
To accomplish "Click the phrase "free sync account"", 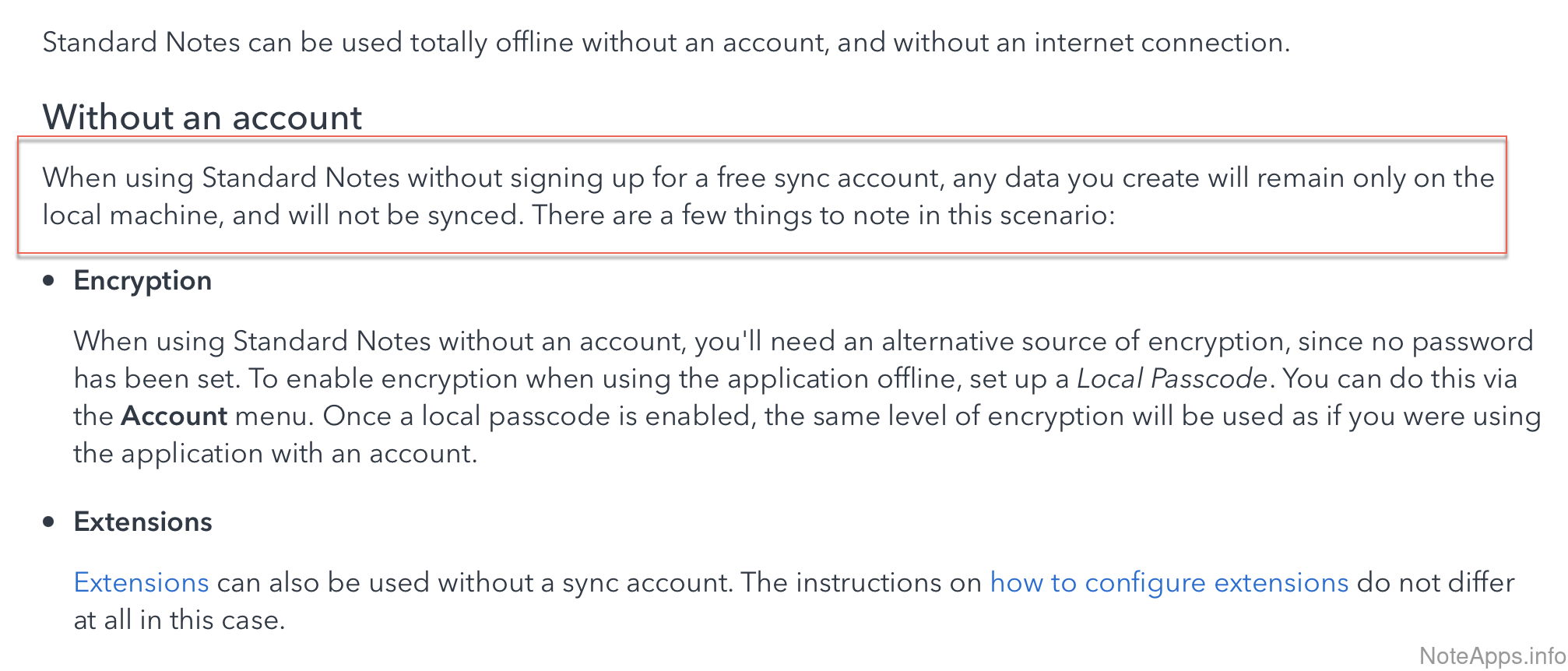I will pyautogui.click(x=828, y=178).
